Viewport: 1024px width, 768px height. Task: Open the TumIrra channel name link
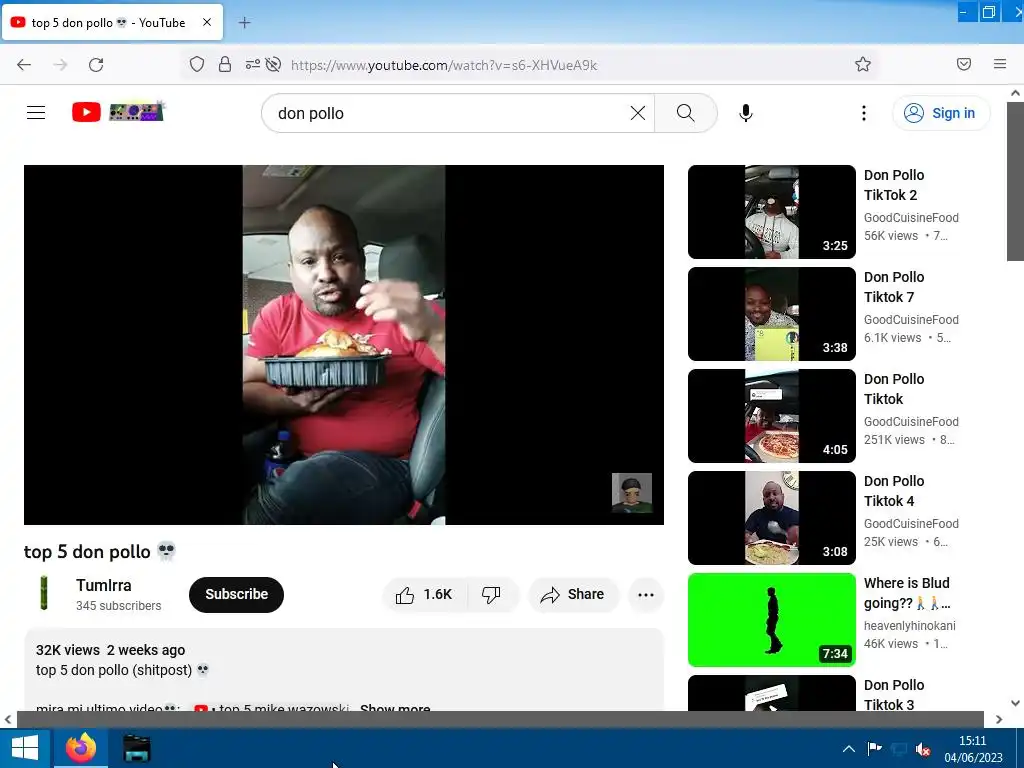(103, 585)
